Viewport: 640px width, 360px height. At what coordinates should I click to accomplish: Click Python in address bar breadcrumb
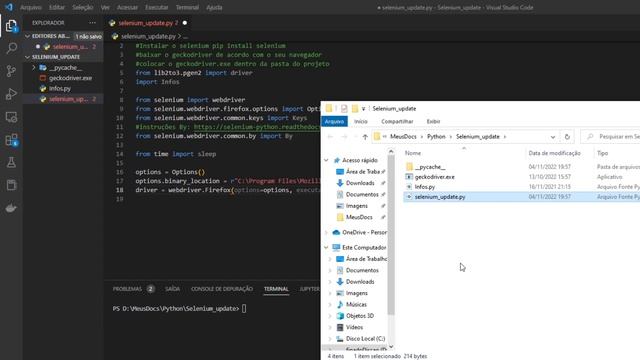pos(436,137)
